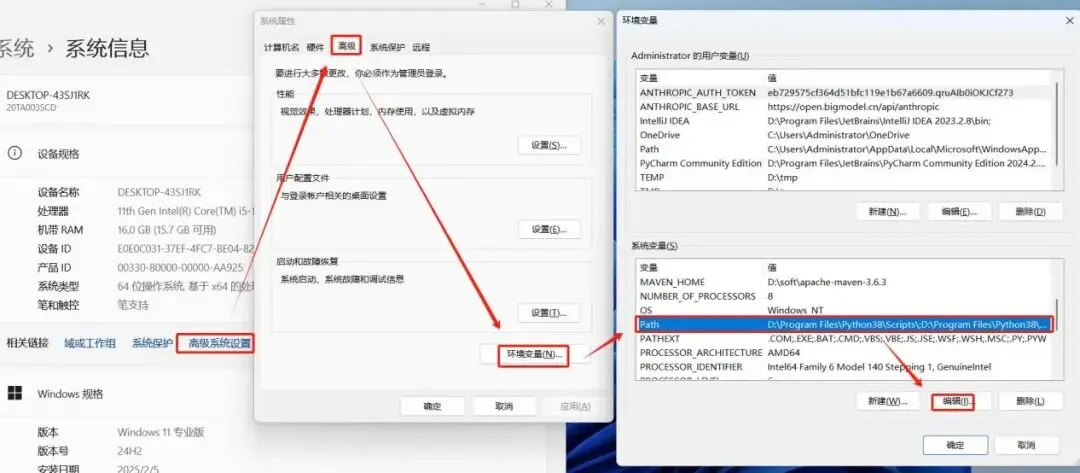Select the PyCharm Community Edition variable row
The image size is (1080, 473).
[x=846, y=163]
